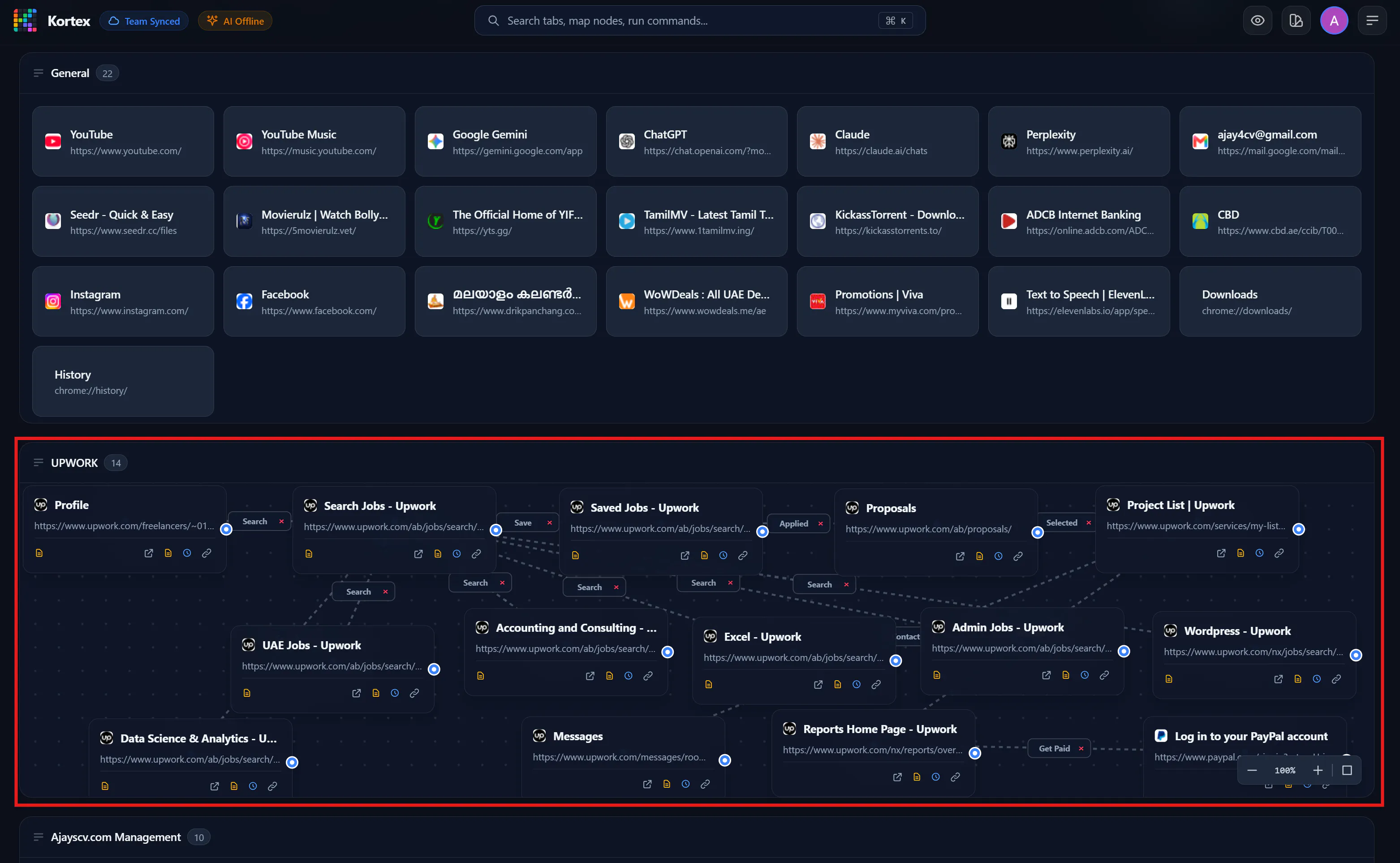Toggle the eye visibility button in header

click(1258, 21)
